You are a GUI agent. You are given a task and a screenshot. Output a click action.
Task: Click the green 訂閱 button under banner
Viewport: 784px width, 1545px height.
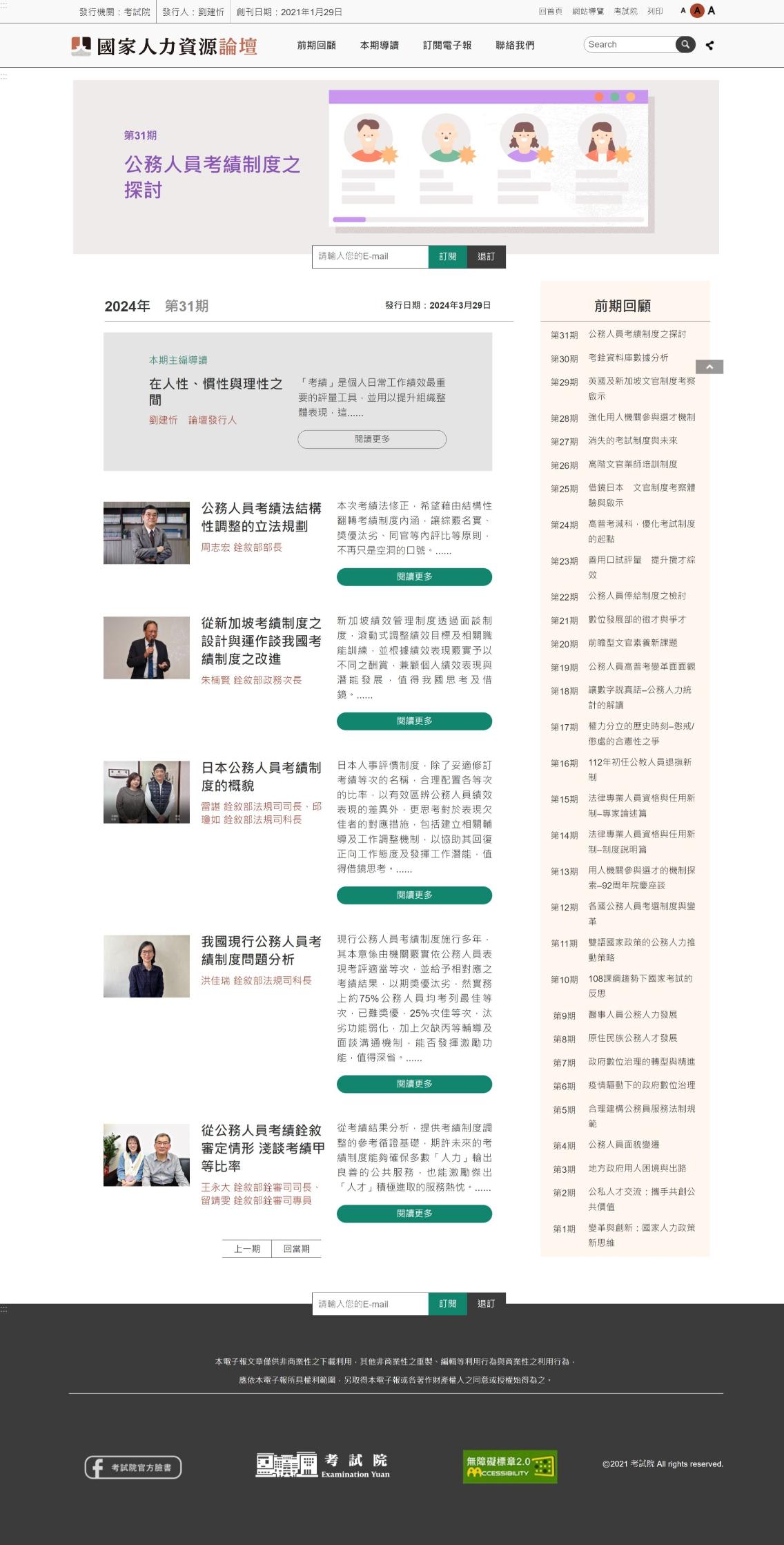click(x=447, y=257)
